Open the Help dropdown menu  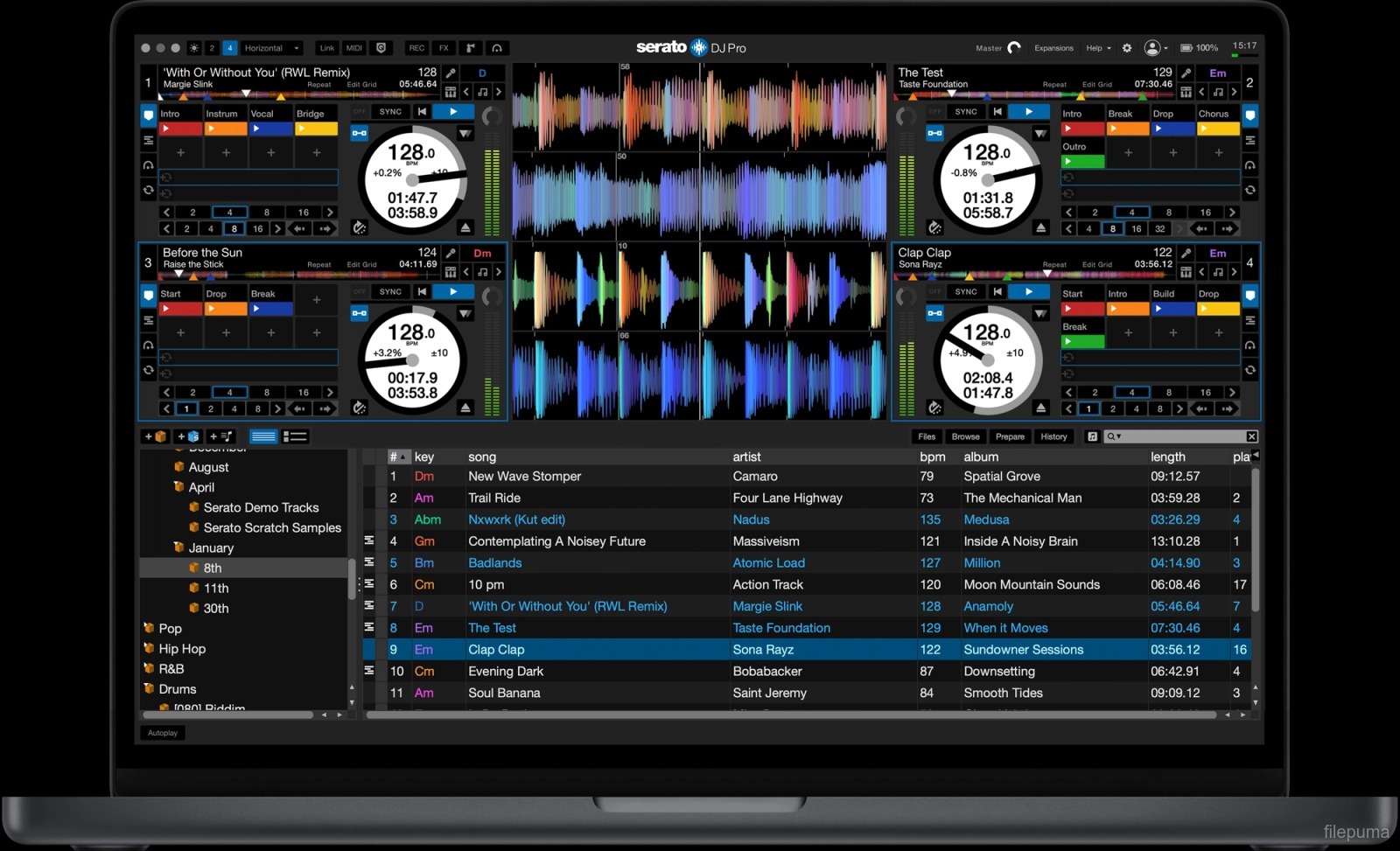pyautogui.click(x=1098, y=48)
